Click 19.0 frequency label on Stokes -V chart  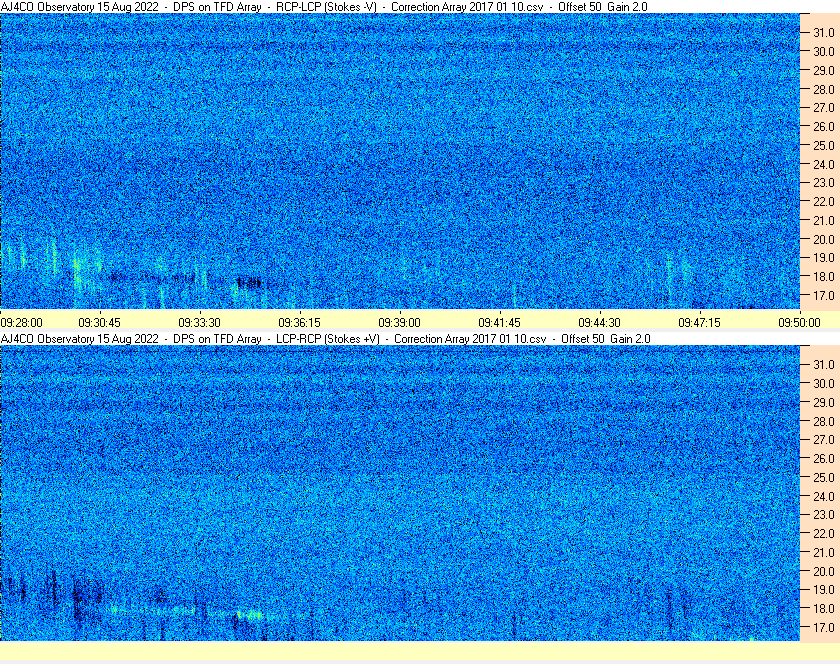pyautogui.click(x=824, y=258)
